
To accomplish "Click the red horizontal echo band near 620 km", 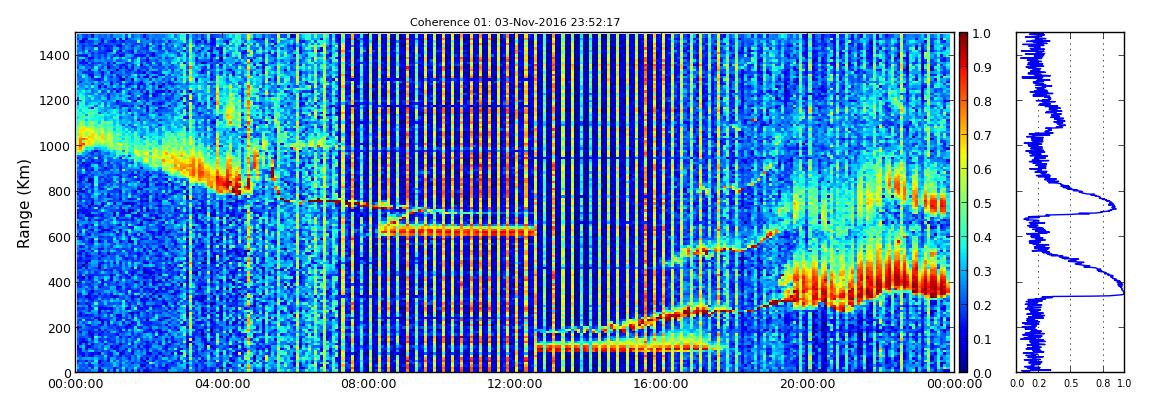I will pos(456,230).
